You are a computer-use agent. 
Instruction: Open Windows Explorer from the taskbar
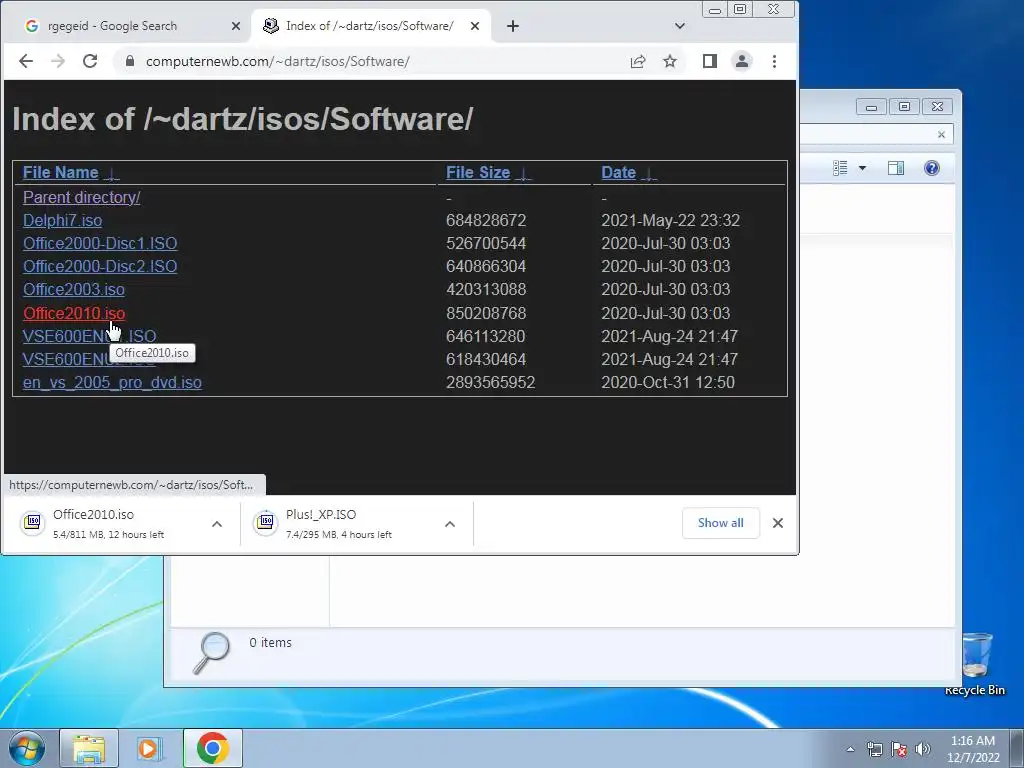click(89, 748)
